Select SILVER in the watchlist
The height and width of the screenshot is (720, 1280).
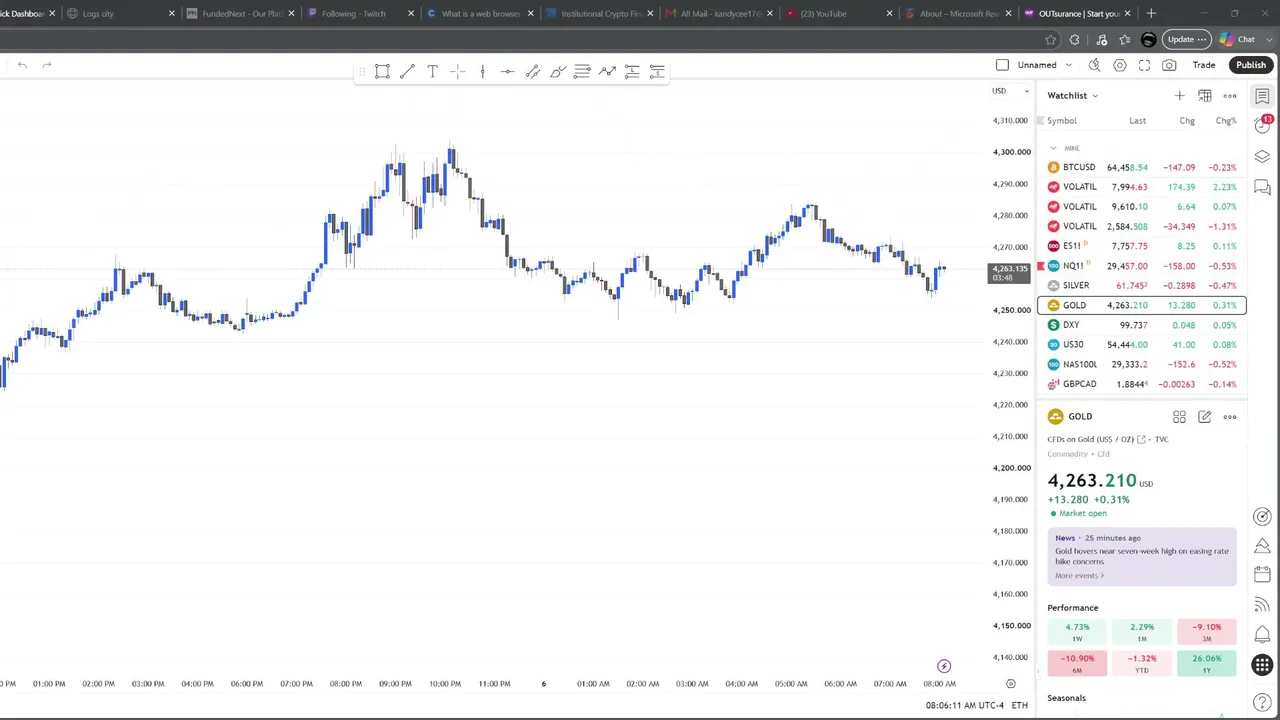(x=1142, y=285)
